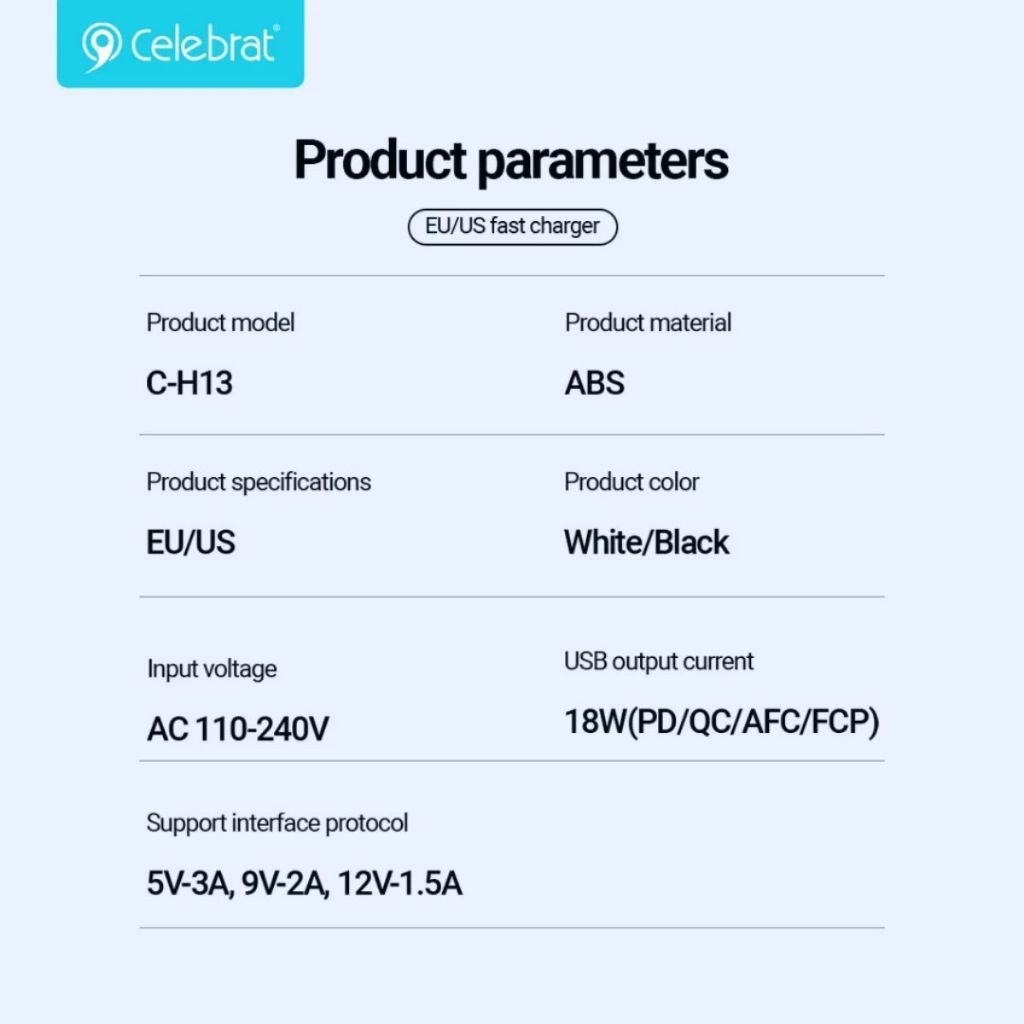Select the "Product model" label
Screen dimensions: 1024x1024
(x=220, y=323)
